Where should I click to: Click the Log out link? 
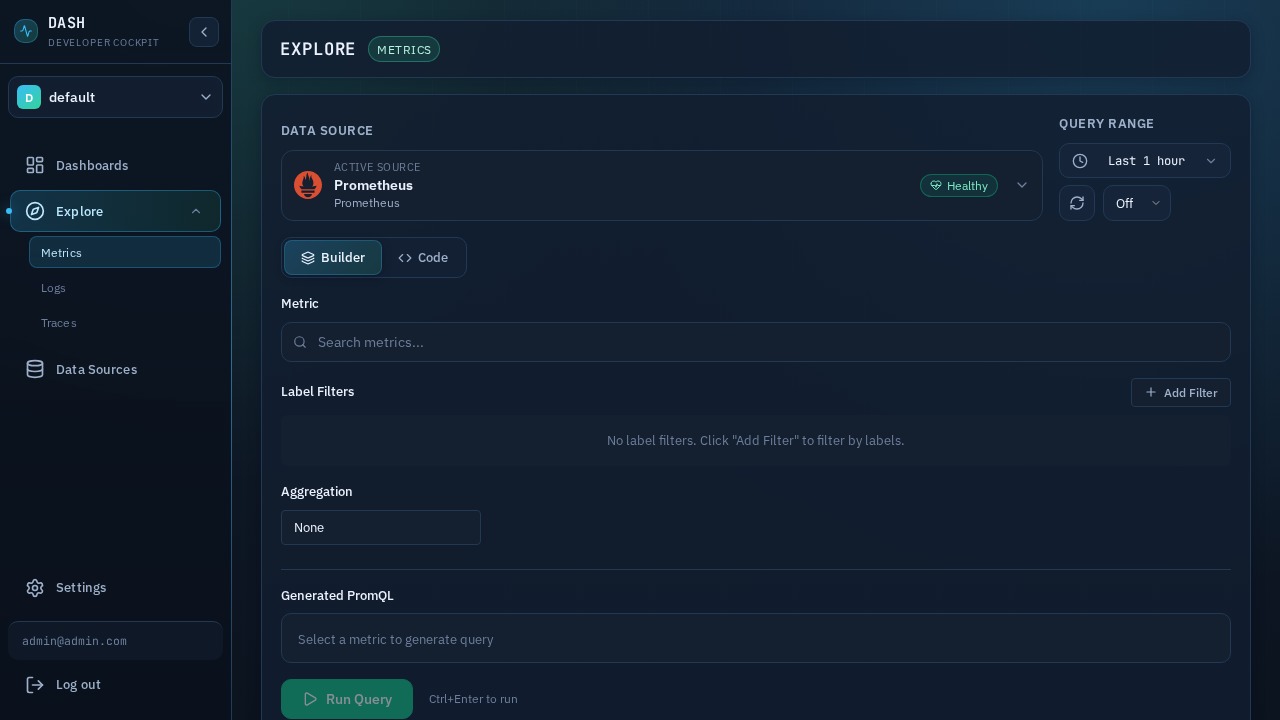pyautogui.click(x=78, y=684)
